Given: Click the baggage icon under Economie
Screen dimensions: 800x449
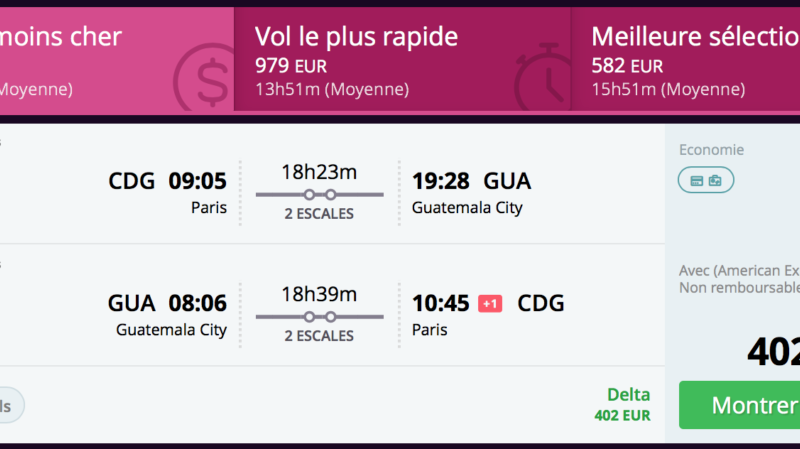Looking at the screenshot, I should click(x=715, y=181).
